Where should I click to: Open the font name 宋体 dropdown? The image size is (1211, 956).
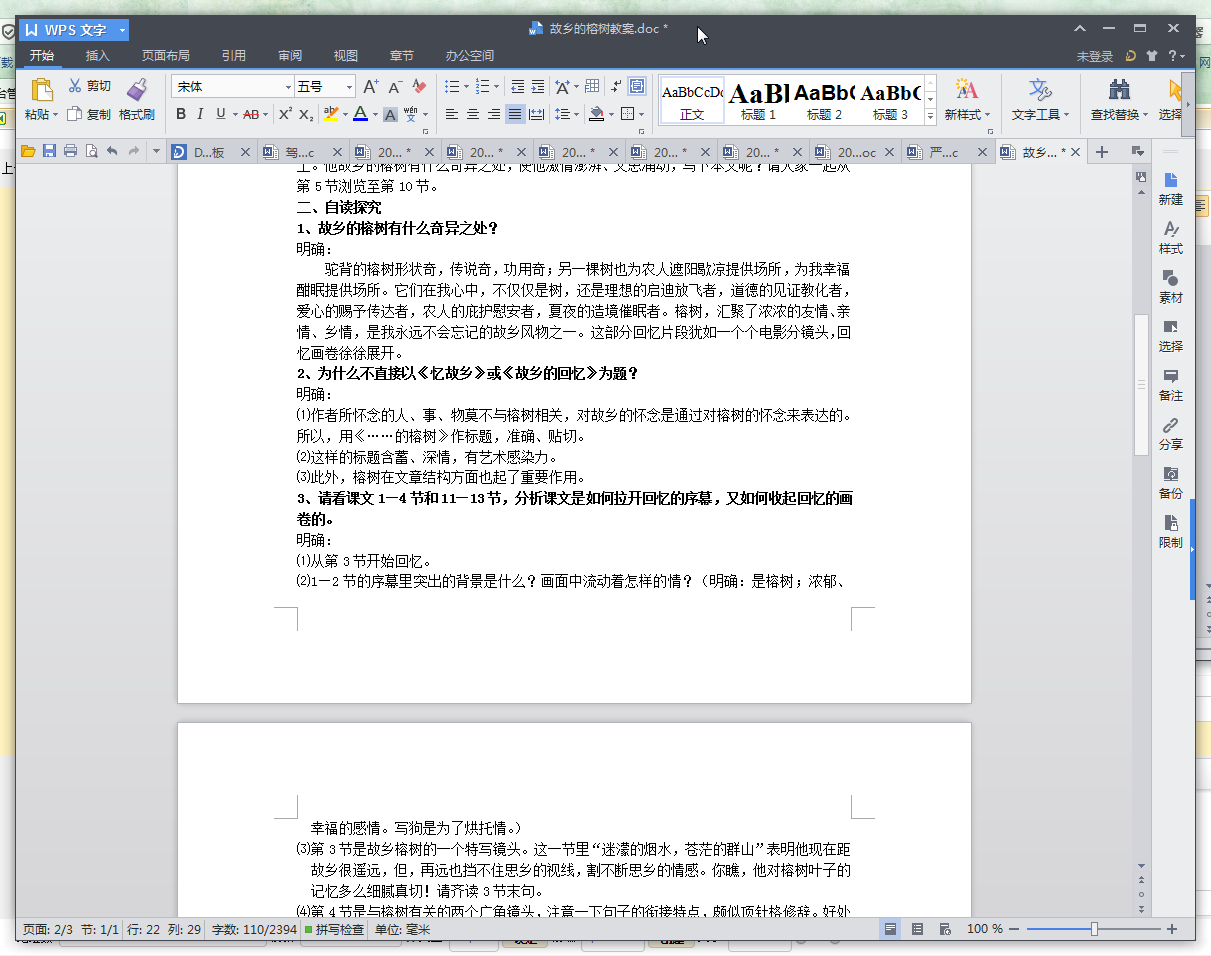[x=288, y=87]
